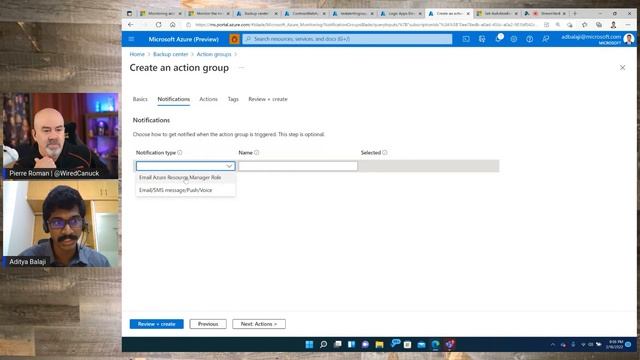
Task: Open the Tags tab
Action: (233, 99)
